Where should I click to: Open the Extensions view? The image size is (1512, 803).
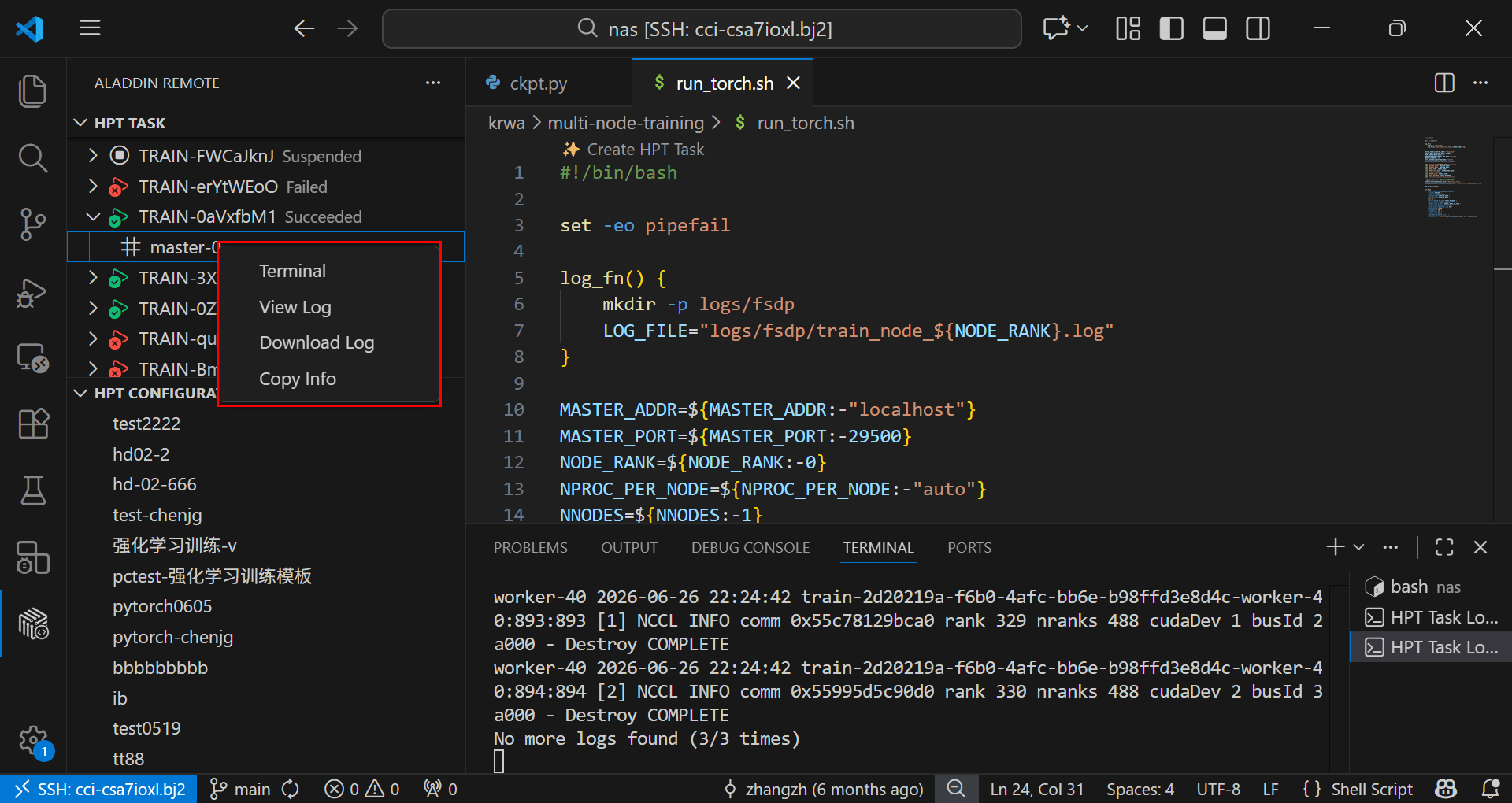click(x=32, y=424)
